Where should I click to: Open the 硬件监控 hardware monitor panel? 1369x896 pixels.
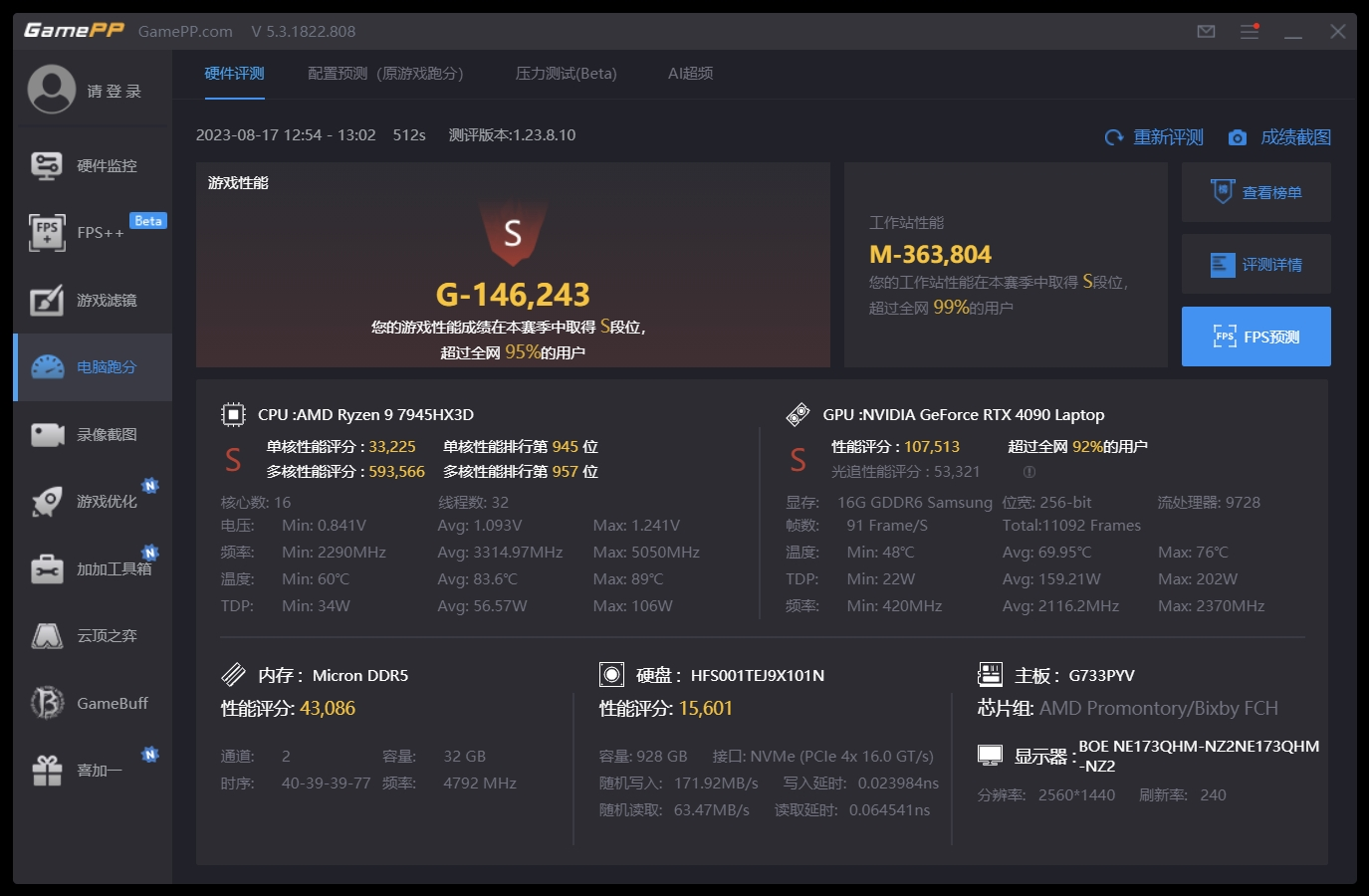coord(92,164)
